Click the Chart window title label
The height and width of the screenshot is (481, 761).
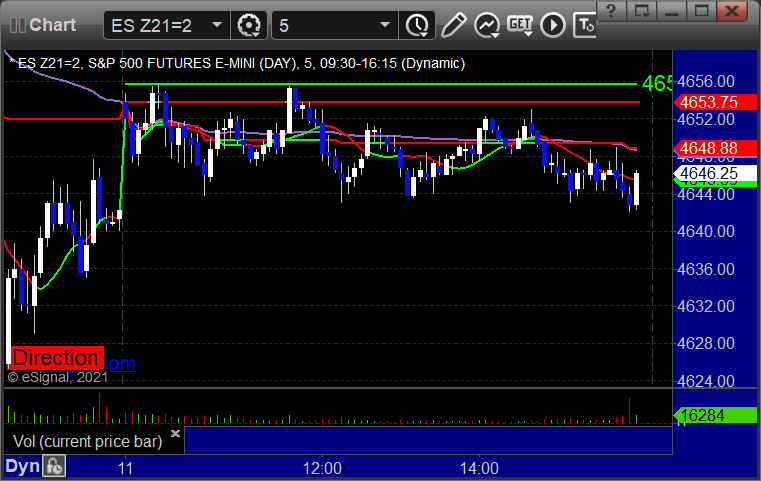52,25
